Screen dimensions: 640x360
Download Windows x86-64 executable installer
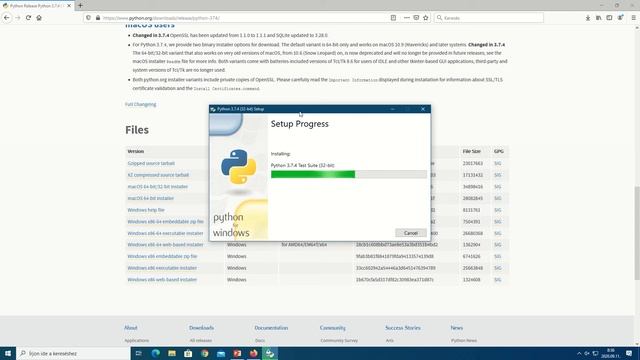pyautogui.click(x=165, y=233)
